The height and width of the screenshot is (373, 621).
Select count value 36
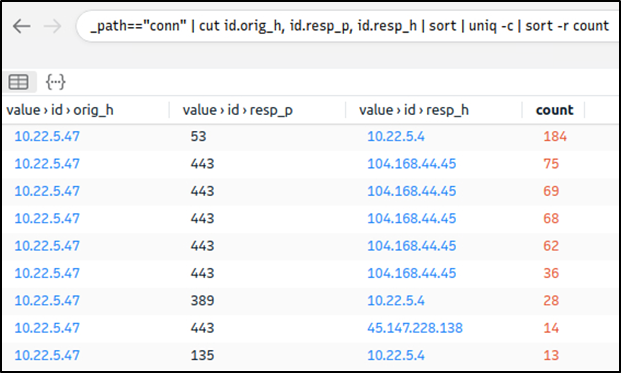pos(551,273)
